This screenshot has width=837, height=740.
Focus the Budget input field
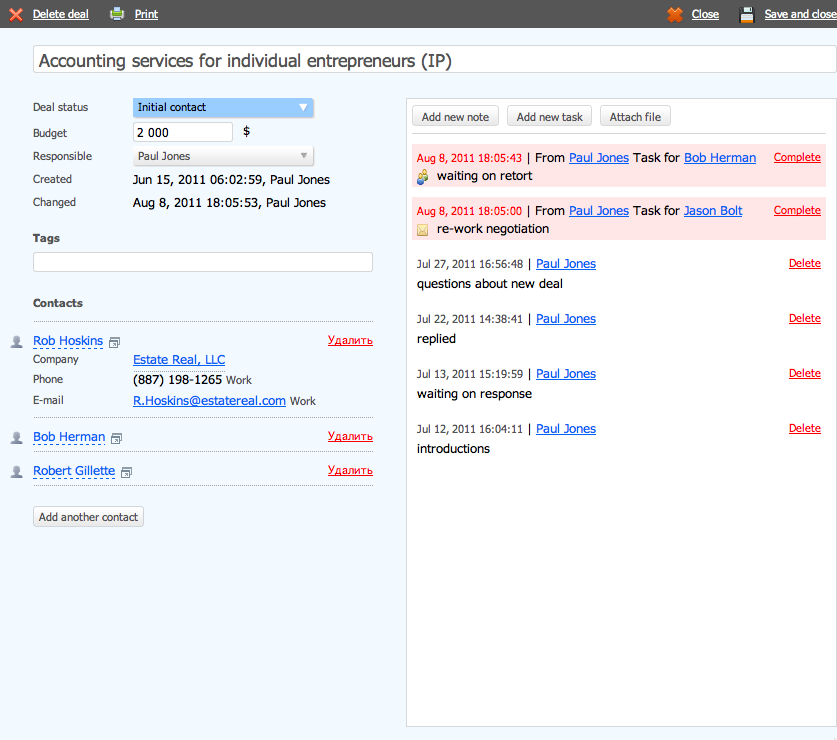[182, 132]
